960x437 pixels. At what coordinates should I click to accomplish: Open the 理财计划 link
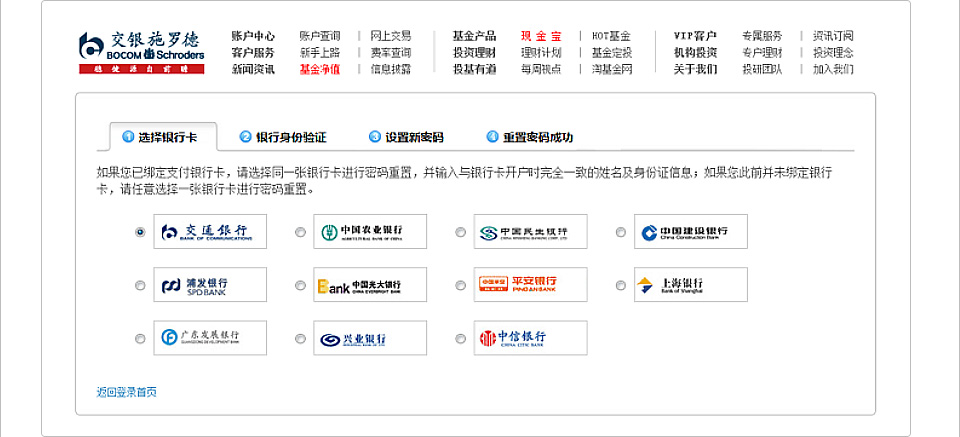click(541, 53)
